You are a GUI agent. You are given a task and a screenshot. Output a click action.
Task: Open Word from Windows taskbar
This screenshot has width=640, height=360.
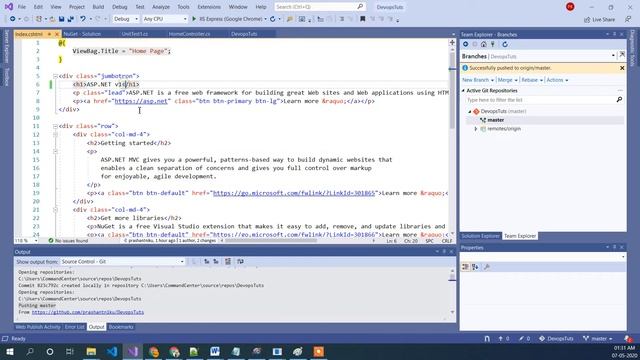215,351
